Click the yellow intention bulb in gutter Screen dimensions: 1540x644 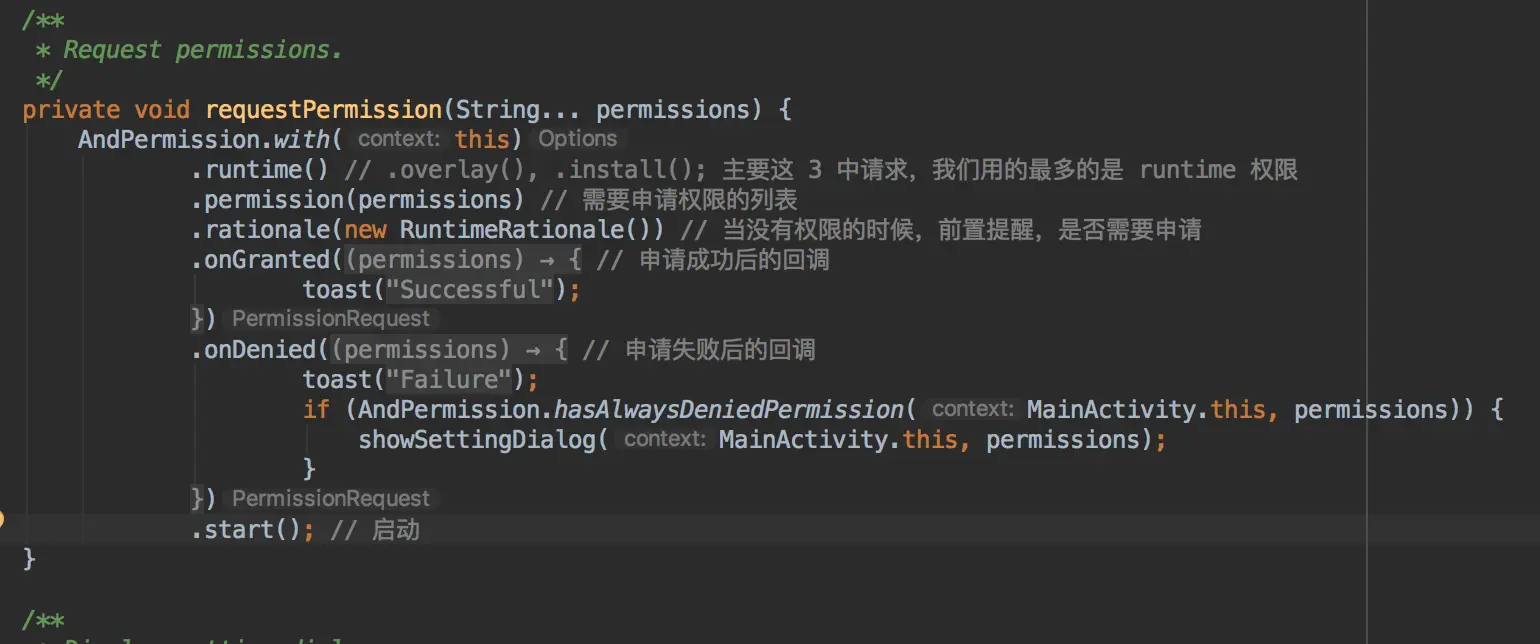coord(1,519)
